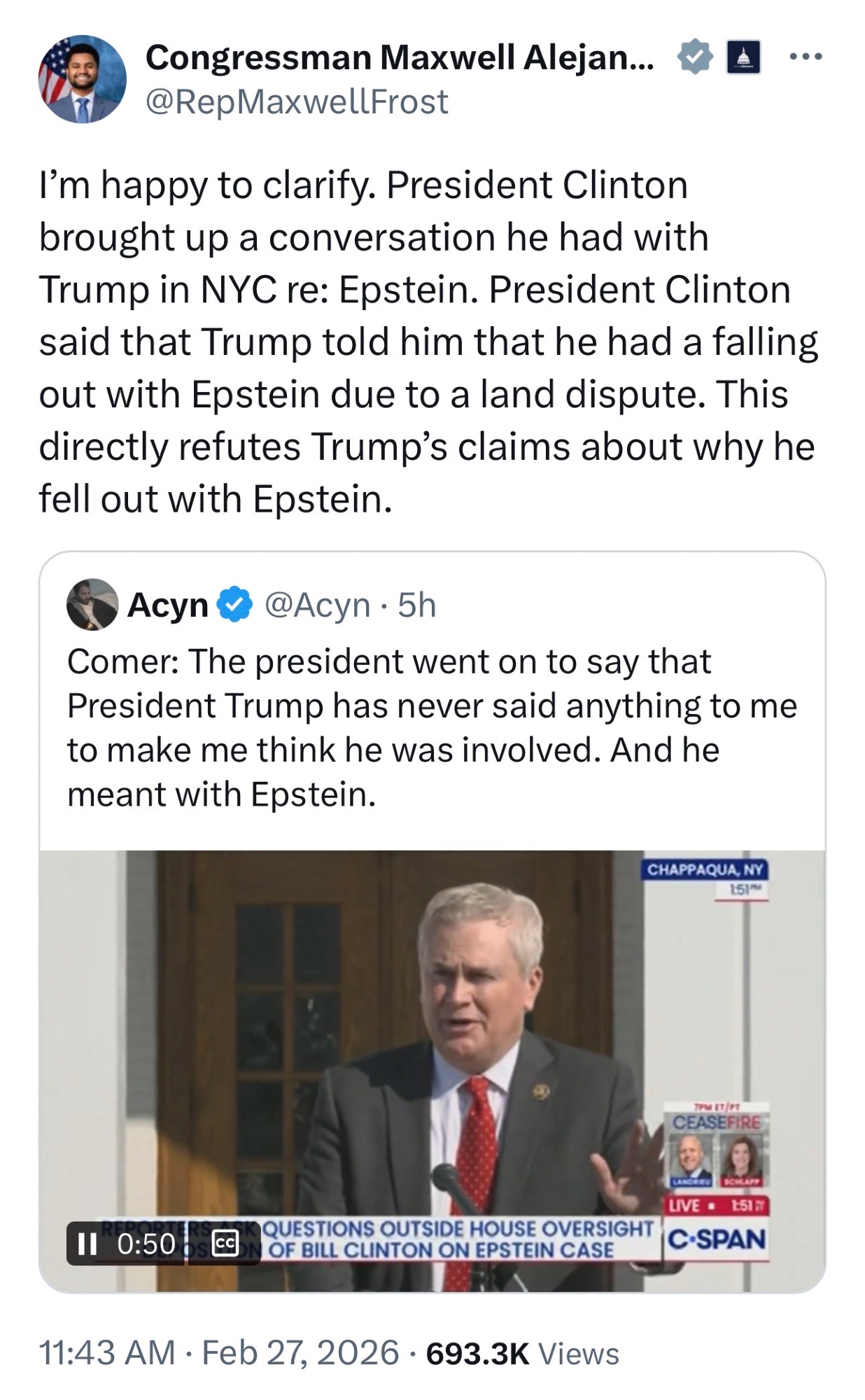Click Acyn's small profile avatar
The height and width of the screenshot is (1400, 865).
tap(92, 605)
